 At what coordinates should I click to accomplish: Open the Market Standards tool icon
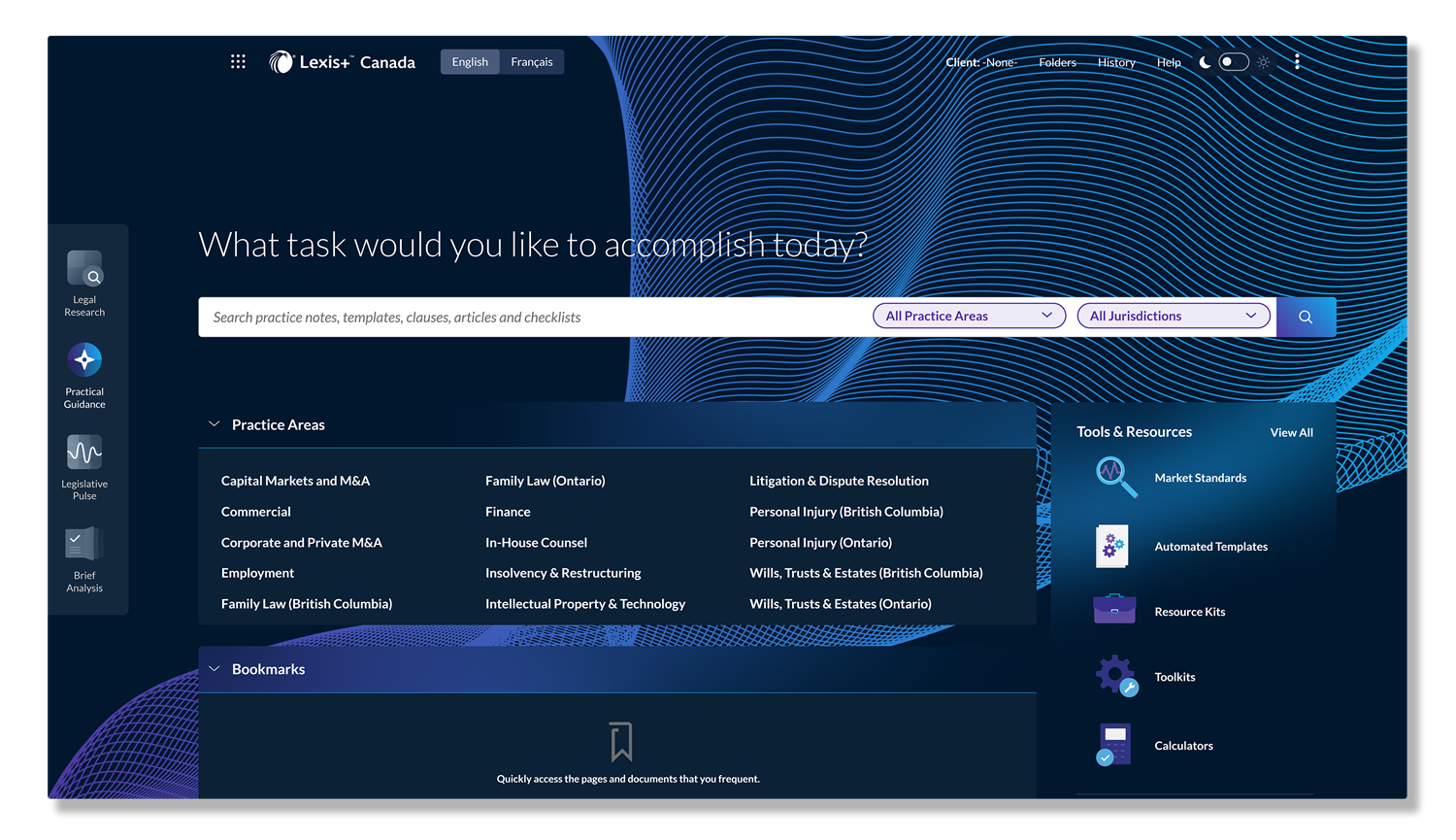pos(1115,477)
